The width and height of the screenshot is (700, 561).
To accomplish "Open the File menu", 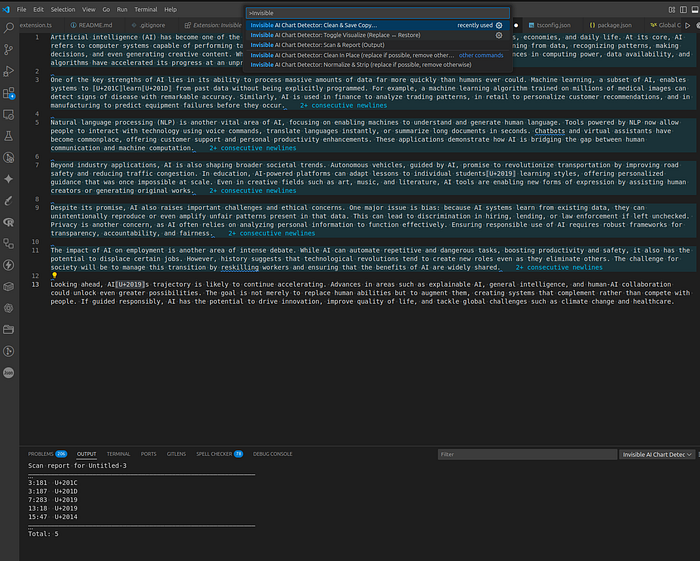I will pos(21,9).
